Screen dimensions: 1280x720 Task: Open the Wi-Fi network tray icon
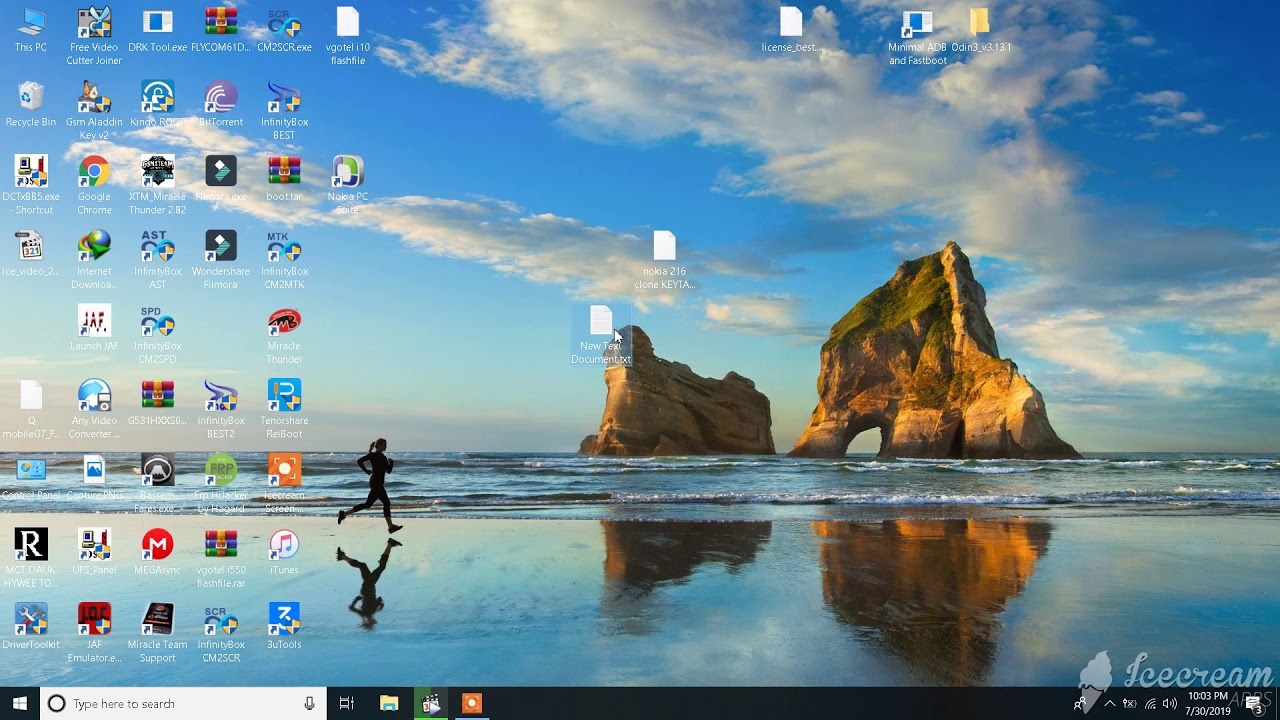[x=1151, y=704]
